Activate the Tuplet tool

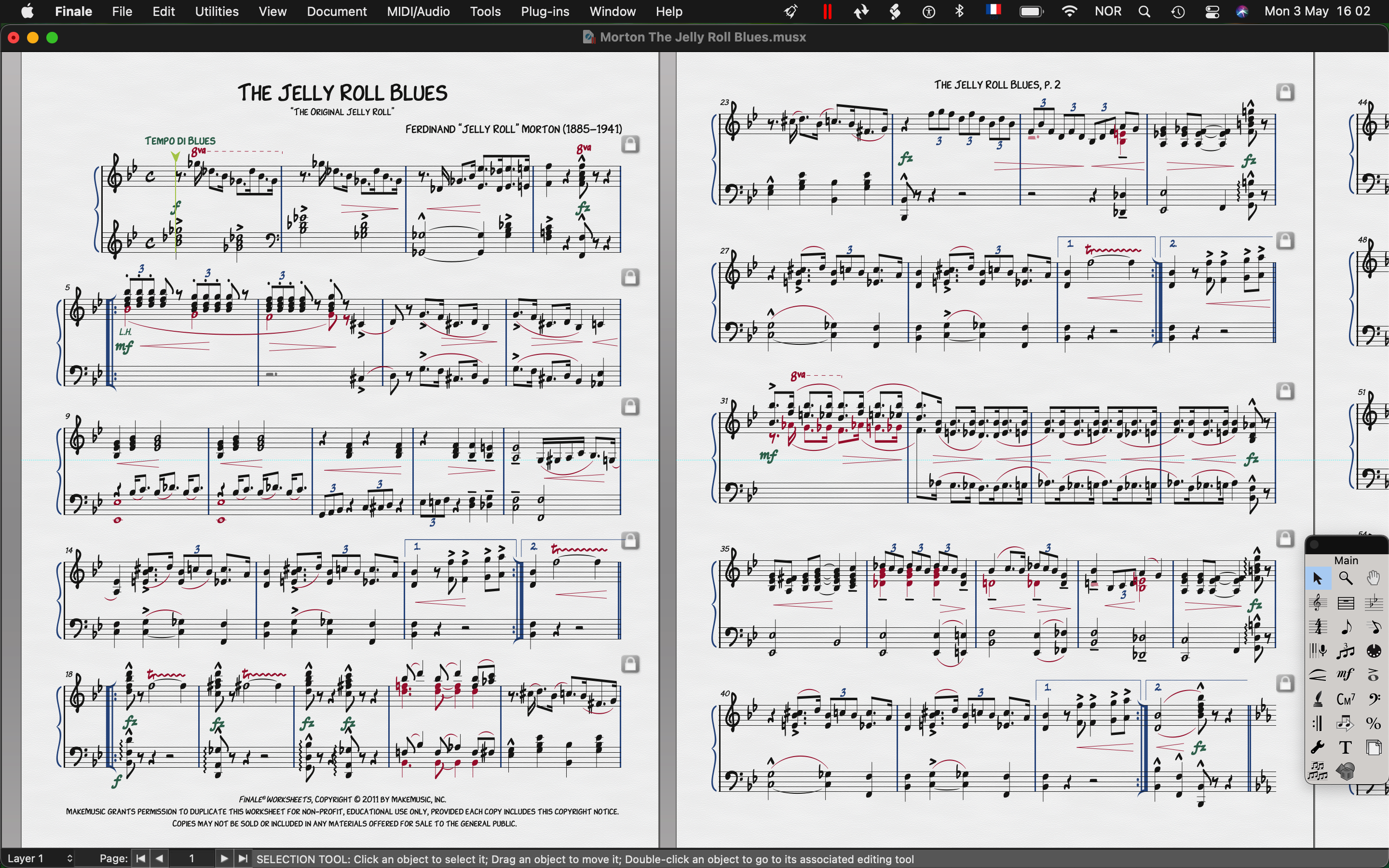click(1347, 651)
